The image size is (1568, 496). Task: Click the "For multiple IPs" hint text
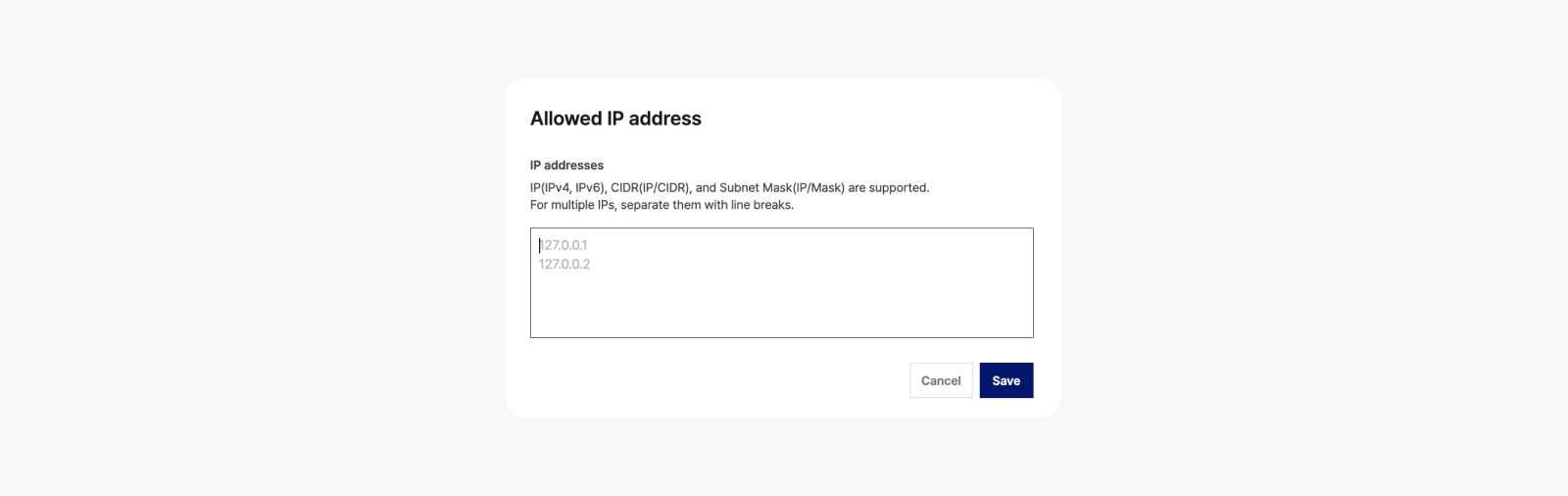574,205
